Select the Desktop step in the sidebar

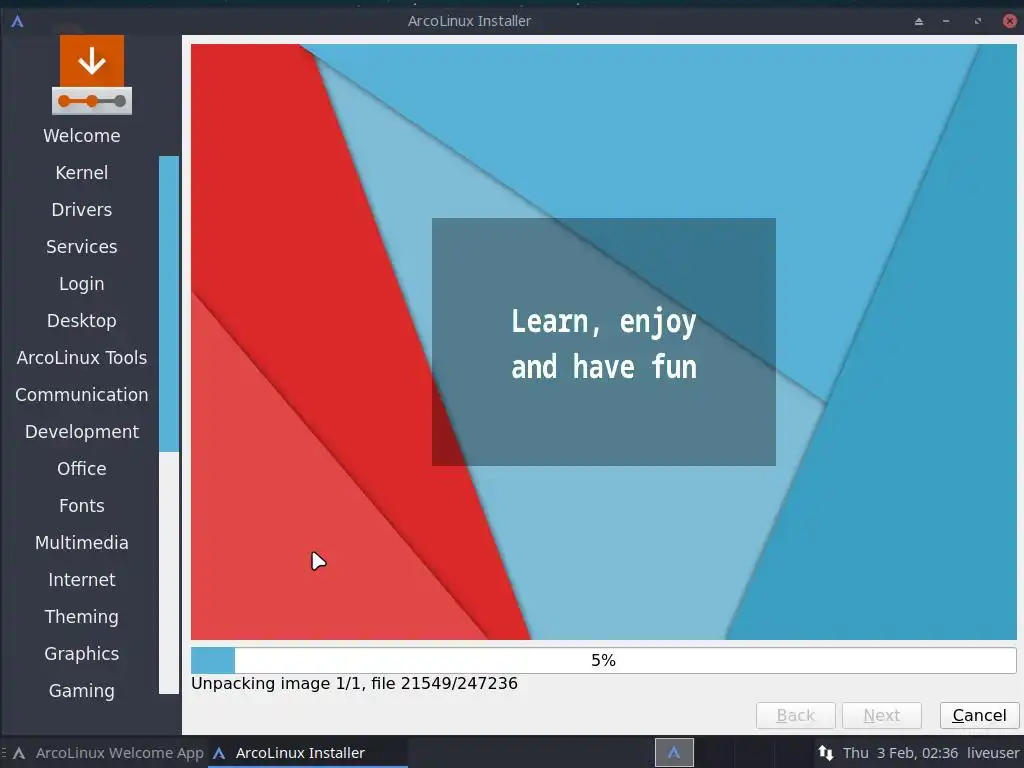82,321
